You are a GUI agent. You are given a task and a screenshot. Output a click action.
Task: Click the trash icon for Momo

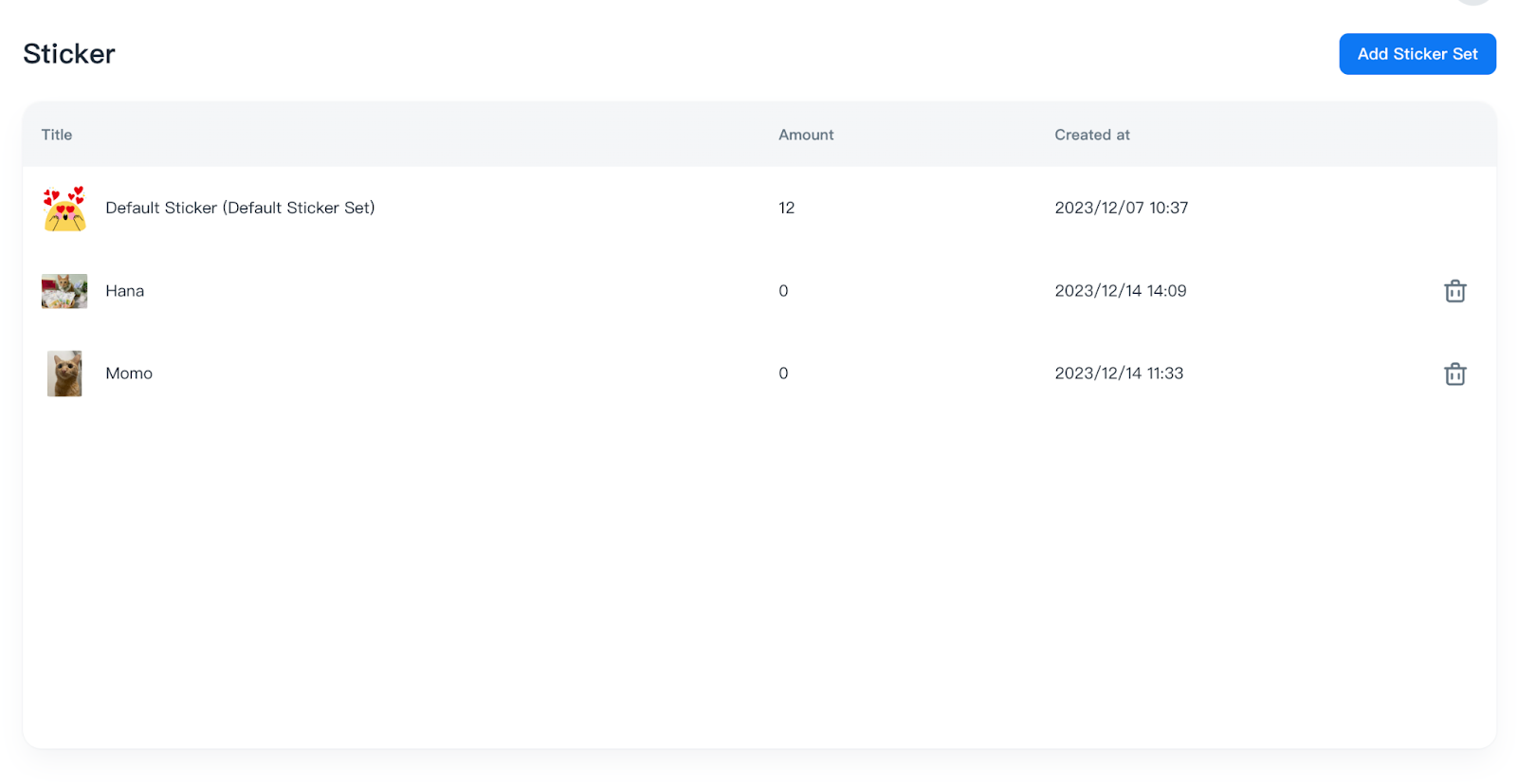coord(1454,374)
